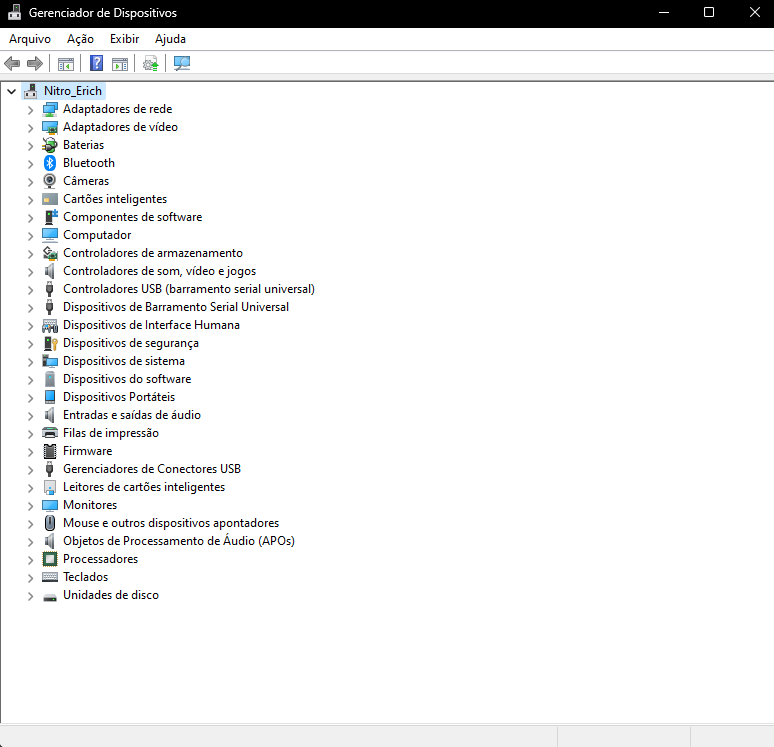The image size is (774, 747).
Task: Select the Computador label
Action: coord(97,235)
